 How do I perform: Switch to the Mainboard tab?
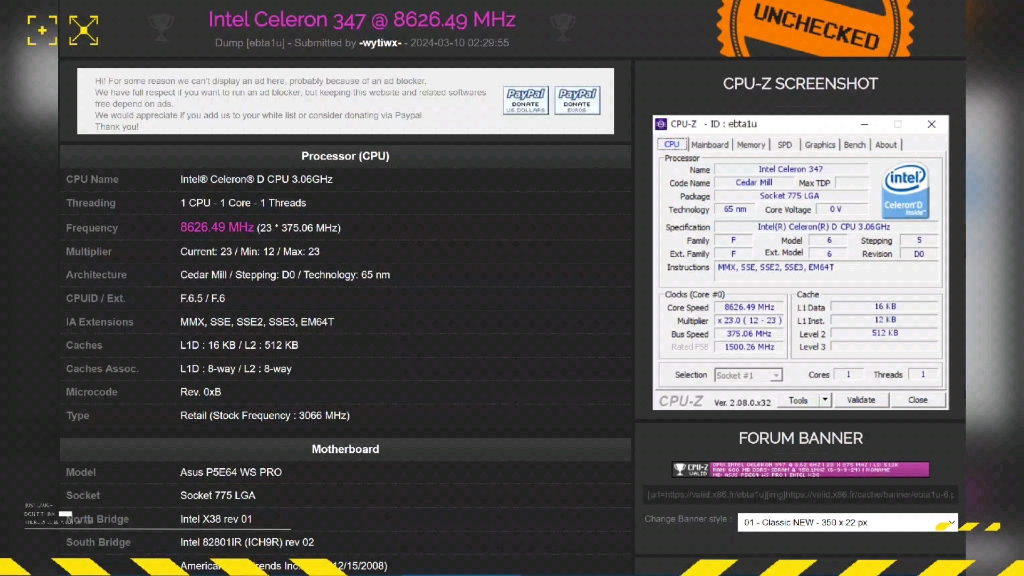pos(709,145)
